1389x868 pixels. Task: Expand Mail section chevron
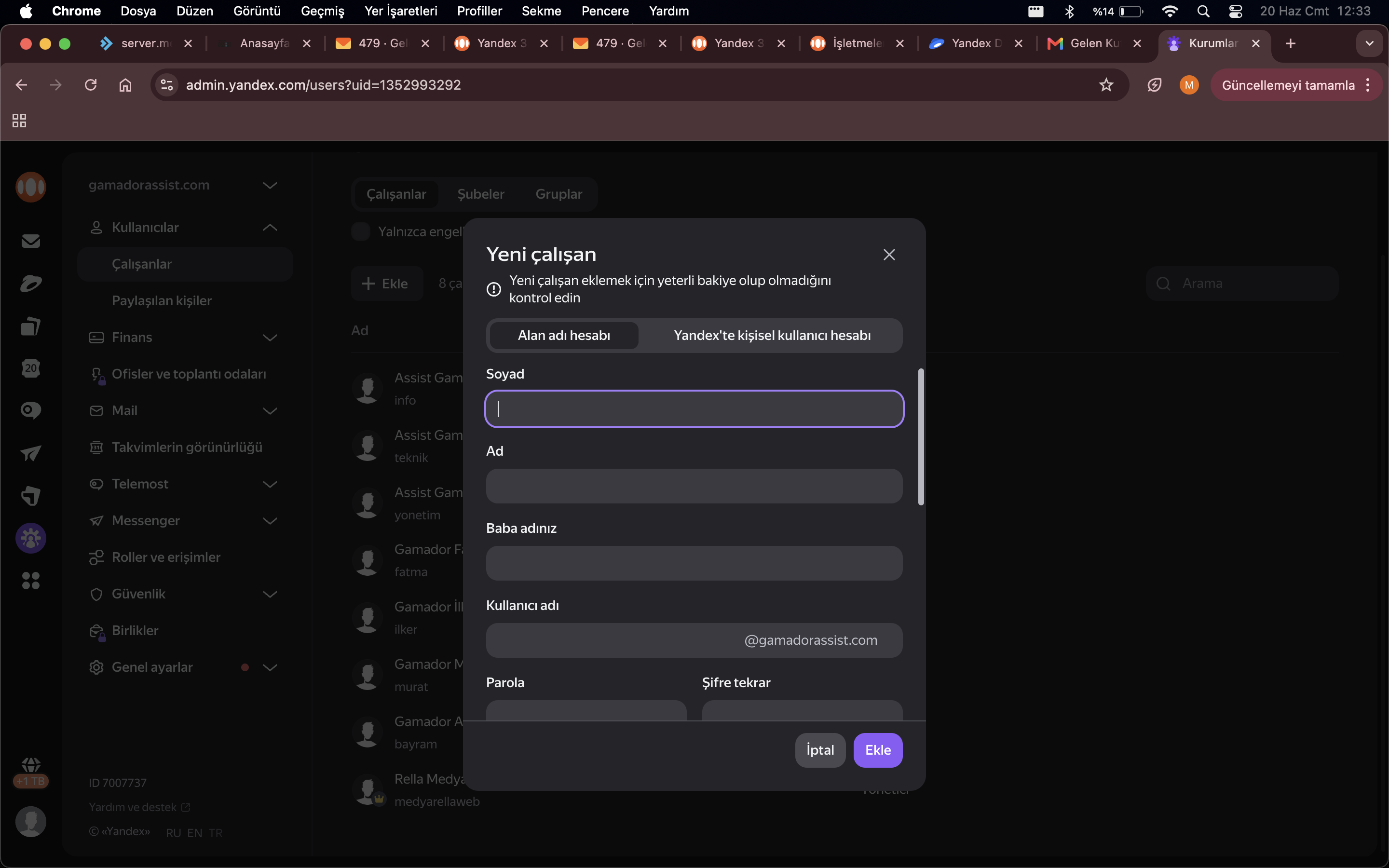click(x=270, y=410)
